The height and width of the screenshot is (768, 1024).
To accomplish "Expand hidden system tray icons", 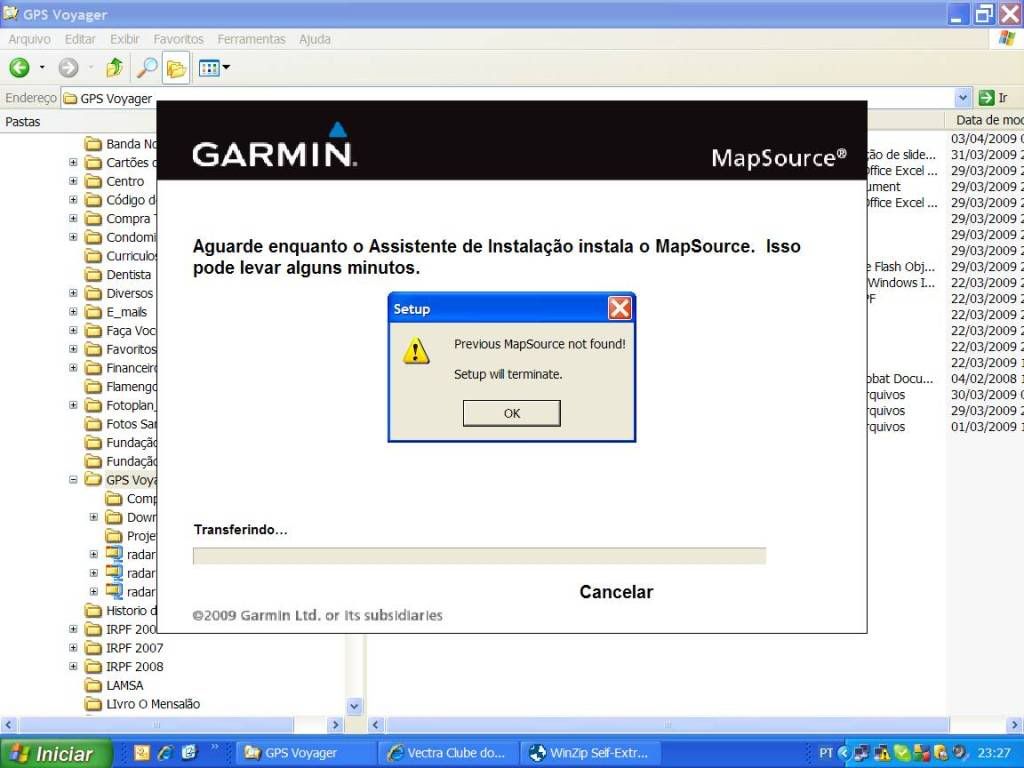I will pos(843,753).
